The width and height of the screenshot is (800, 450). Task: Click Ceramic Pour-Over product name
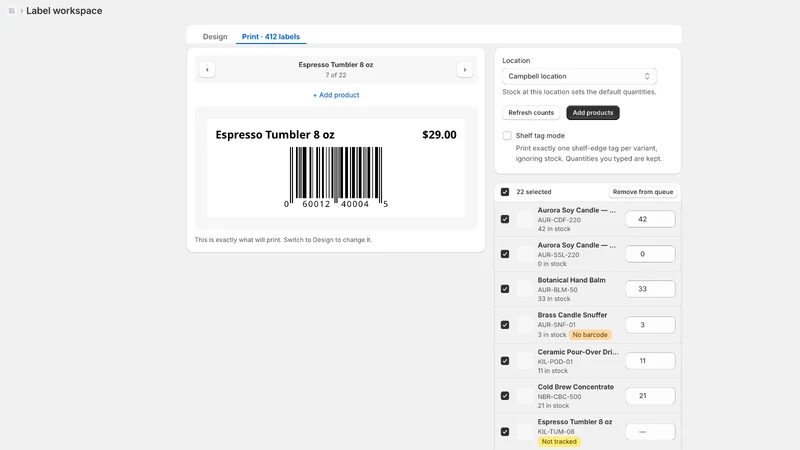click(578, 352)
